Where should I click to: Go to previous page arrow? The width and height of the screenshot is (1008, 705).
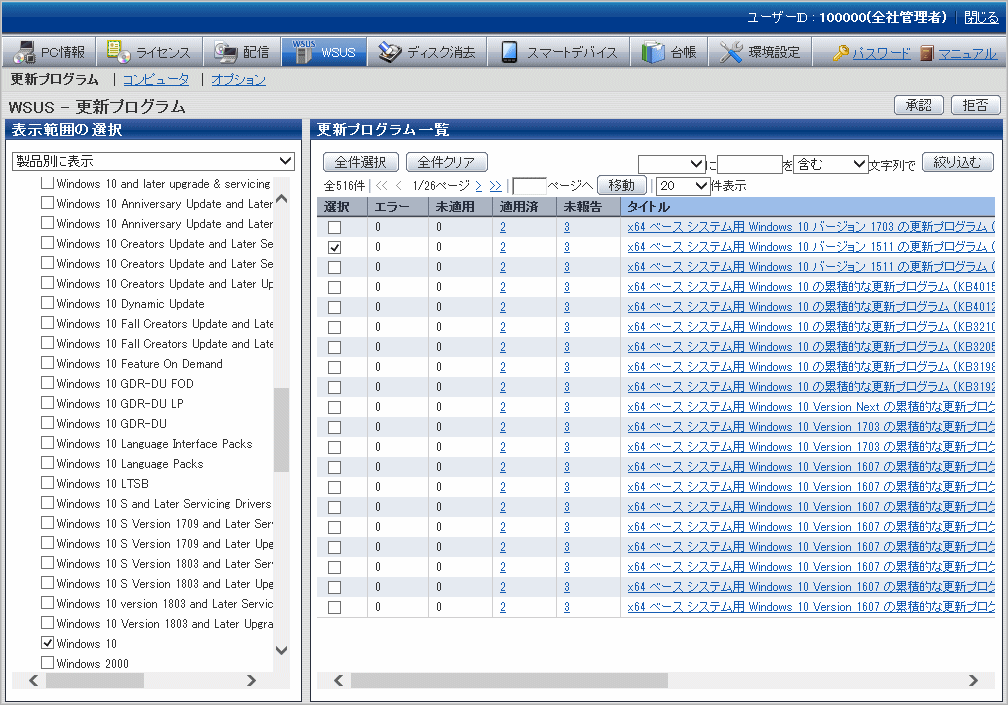pos(399,186)
